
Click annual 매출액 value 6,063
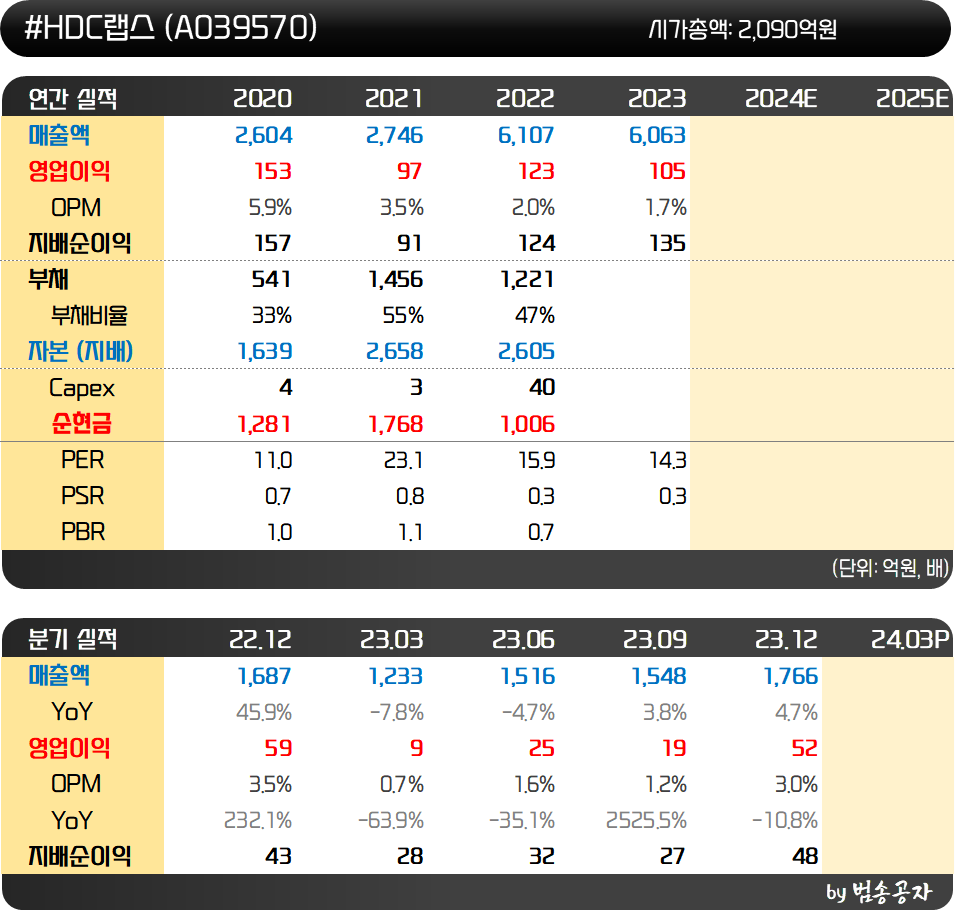pyautogui.click(x=657, y=135)
